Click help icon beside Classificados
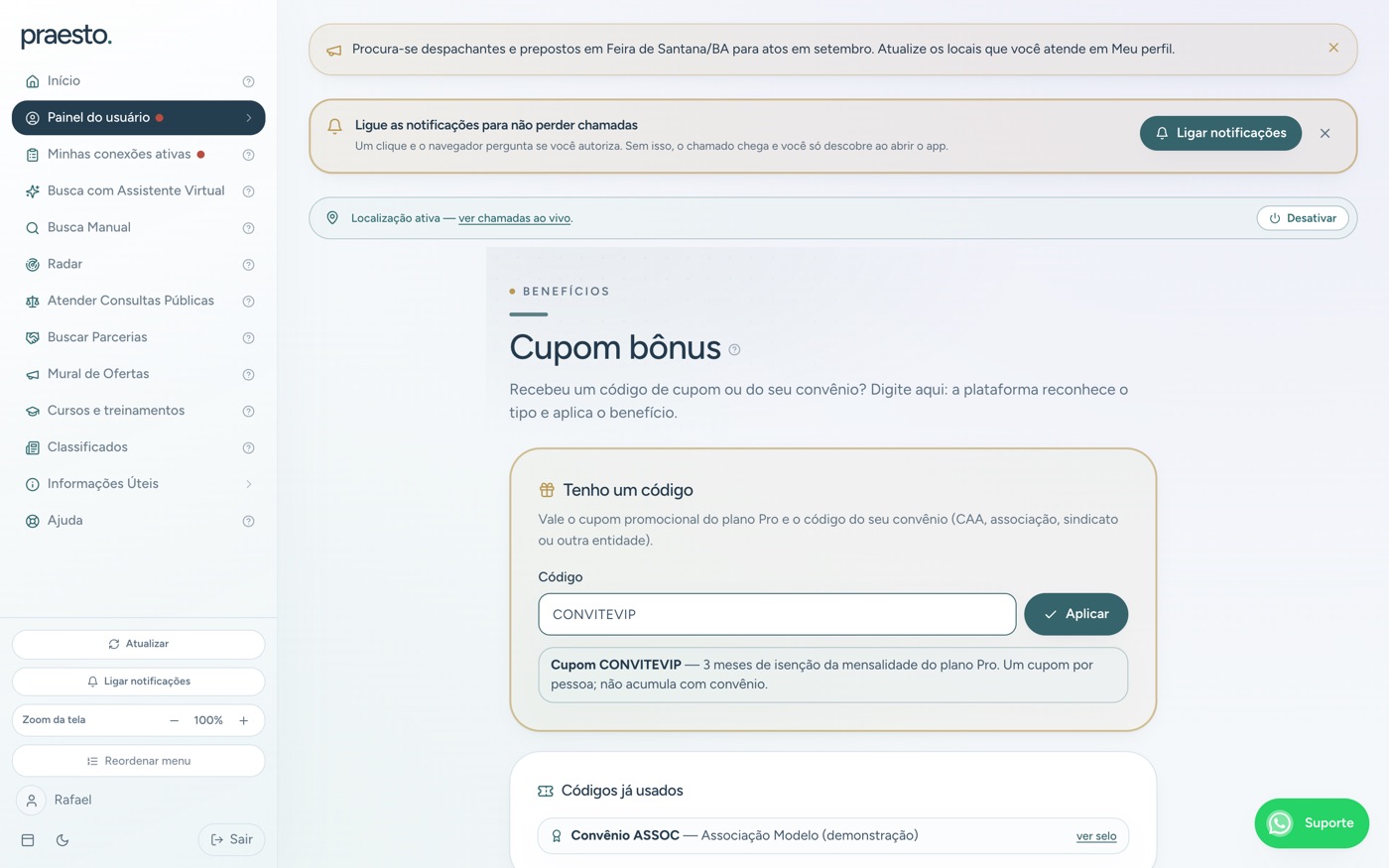 click(248, 448)
